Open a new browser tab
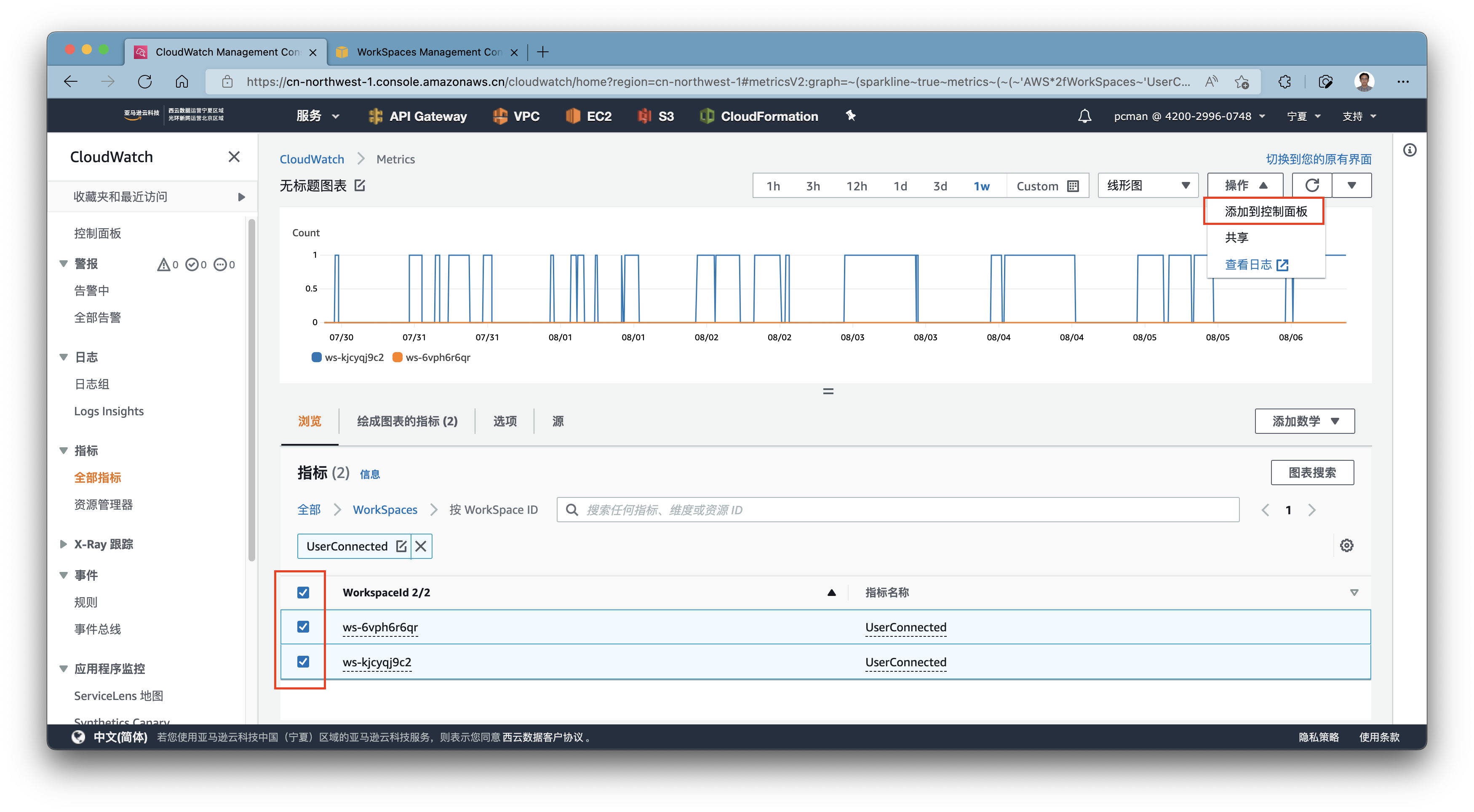 [x=542, y=52]
